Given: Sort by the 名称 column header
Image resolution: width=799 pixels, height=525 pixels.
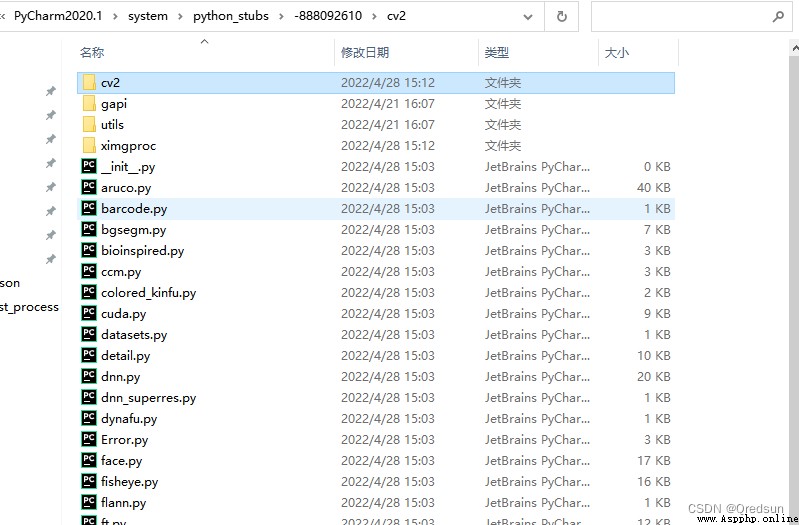Looking at the screenshot, I should (92, 52).
